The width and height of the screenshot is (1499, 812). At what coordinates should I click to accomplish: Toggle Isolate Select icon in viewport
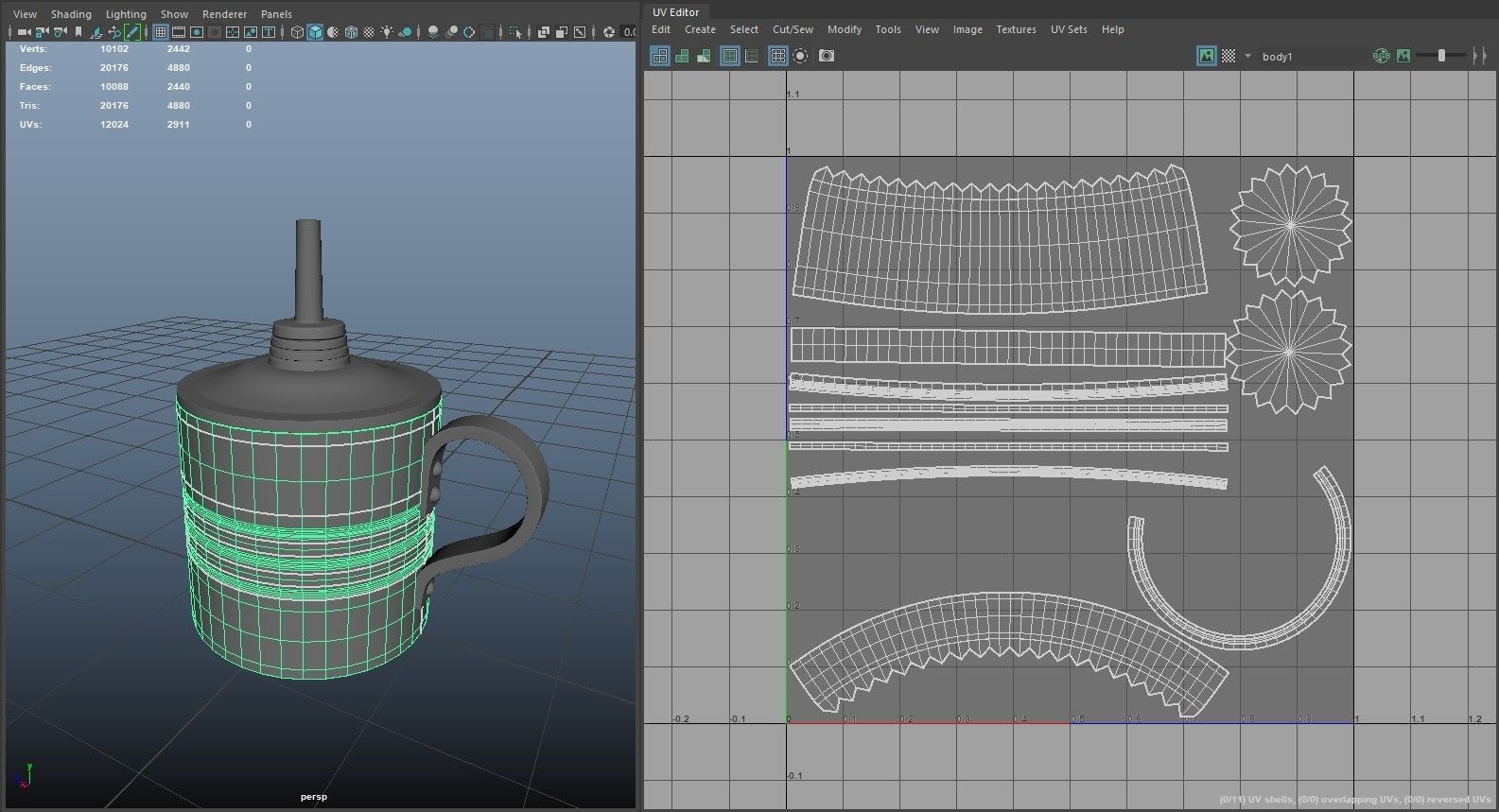(515, 32)
